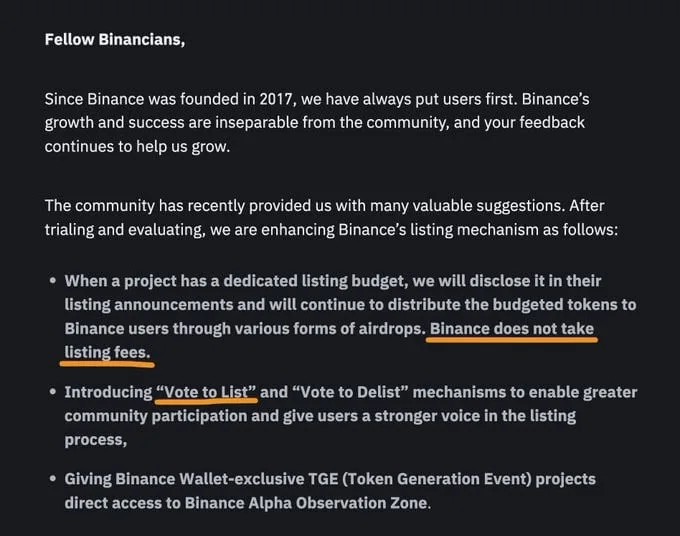Click "Binance Alpha Observation Zone" text
The width and height of the screenshot is (680, 536).
click(x=306, y=503)
